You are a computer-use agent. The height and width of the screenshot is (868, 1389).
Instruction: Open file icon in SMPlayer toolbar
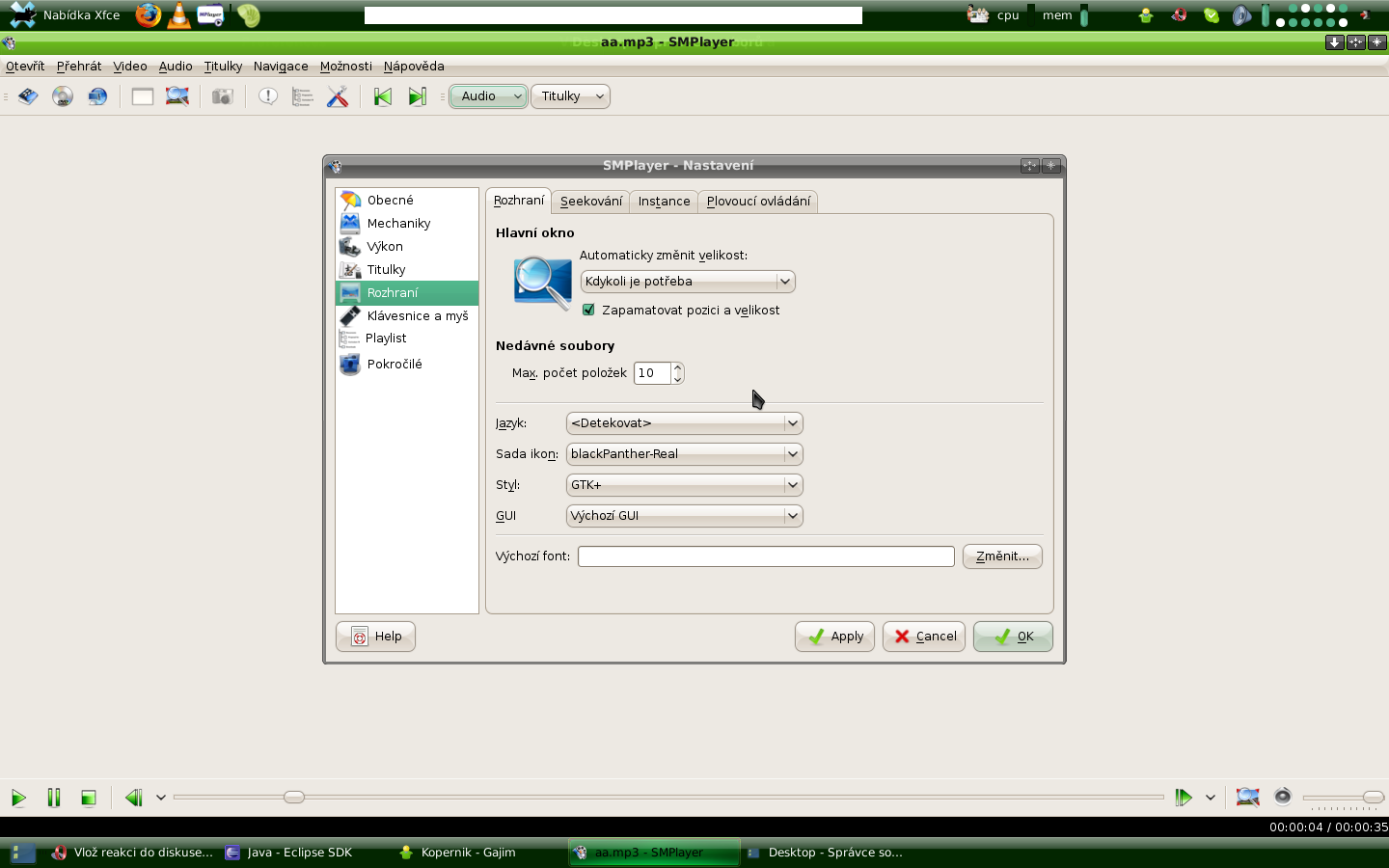[28, 96]
